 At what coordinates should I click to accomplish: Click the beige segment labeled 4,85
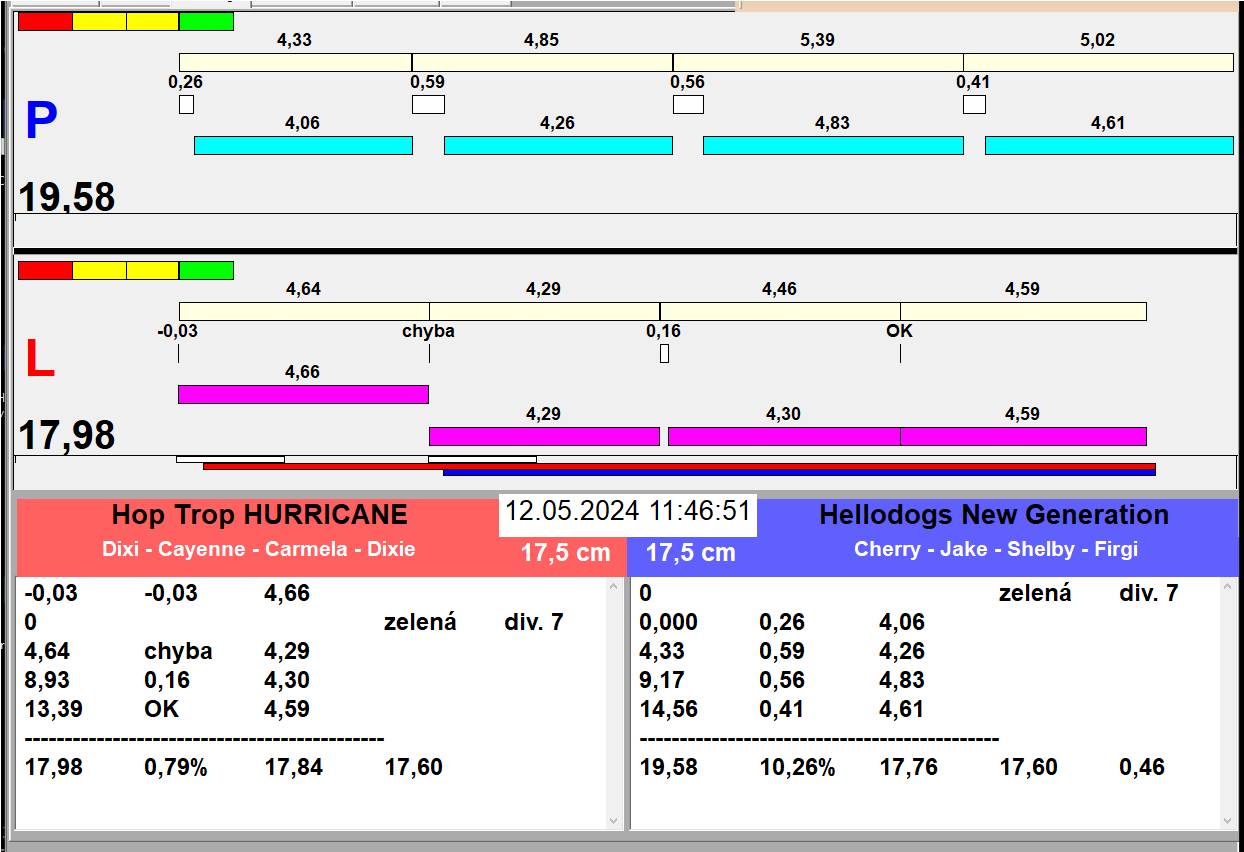click(542, 62)
